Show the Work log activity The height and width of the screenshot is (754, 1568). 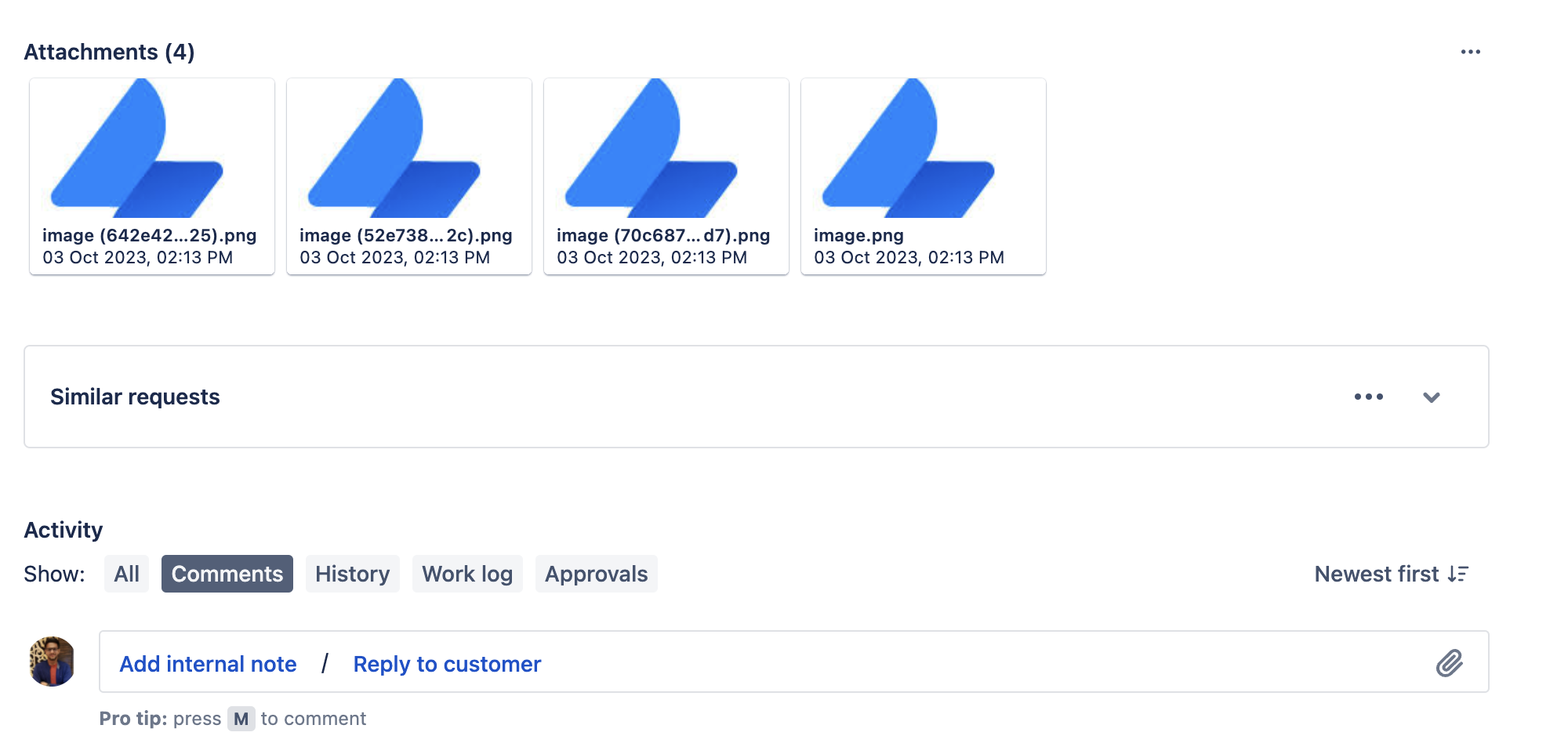point(467,574)
